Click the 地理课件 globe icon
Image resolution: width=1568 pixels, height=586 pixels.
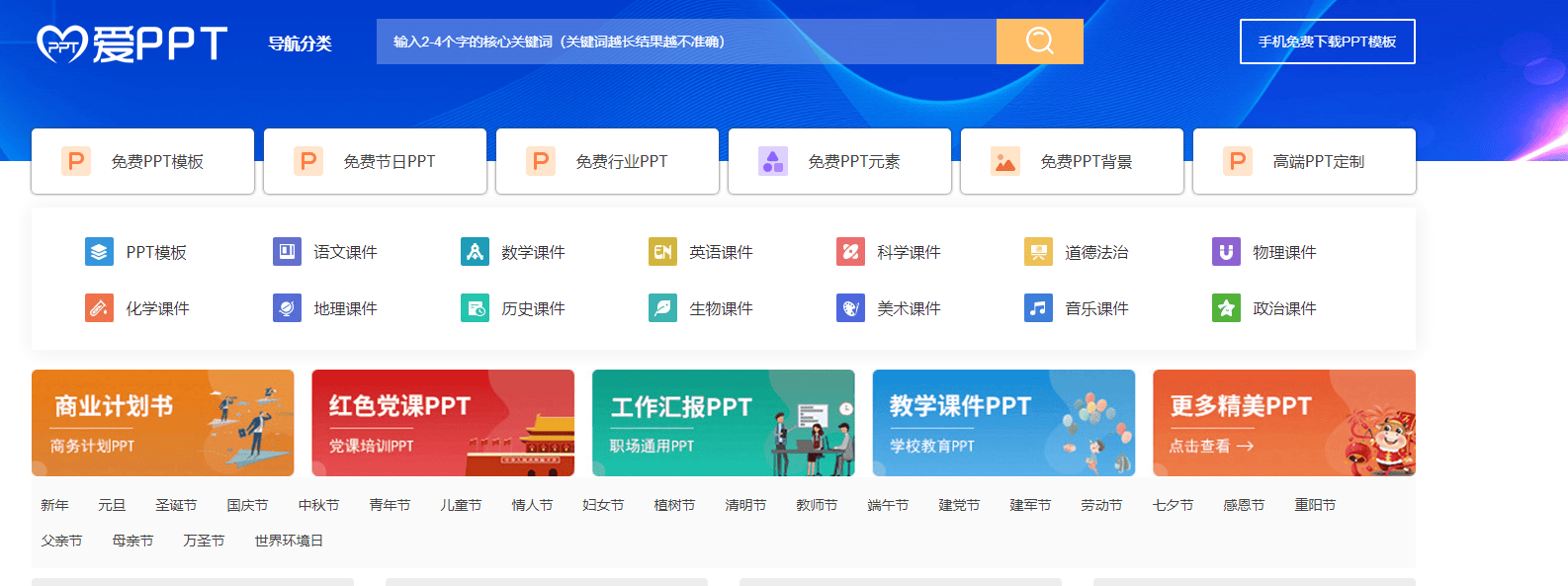click(287, 308)
